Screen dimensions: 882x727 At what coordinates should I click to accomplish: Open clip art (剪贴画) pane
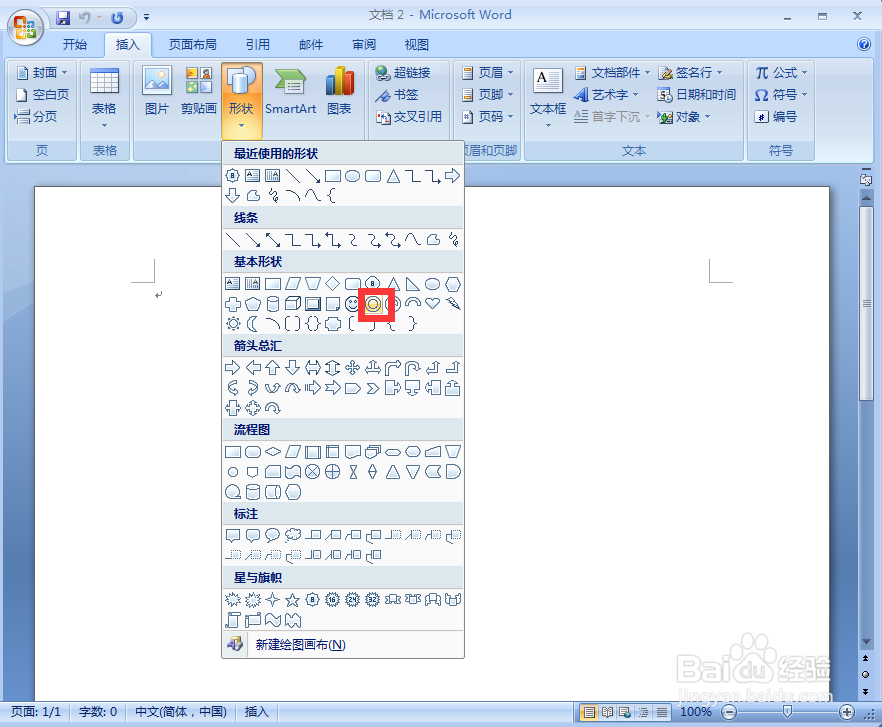pyautogui.click(x=199, y=91)
